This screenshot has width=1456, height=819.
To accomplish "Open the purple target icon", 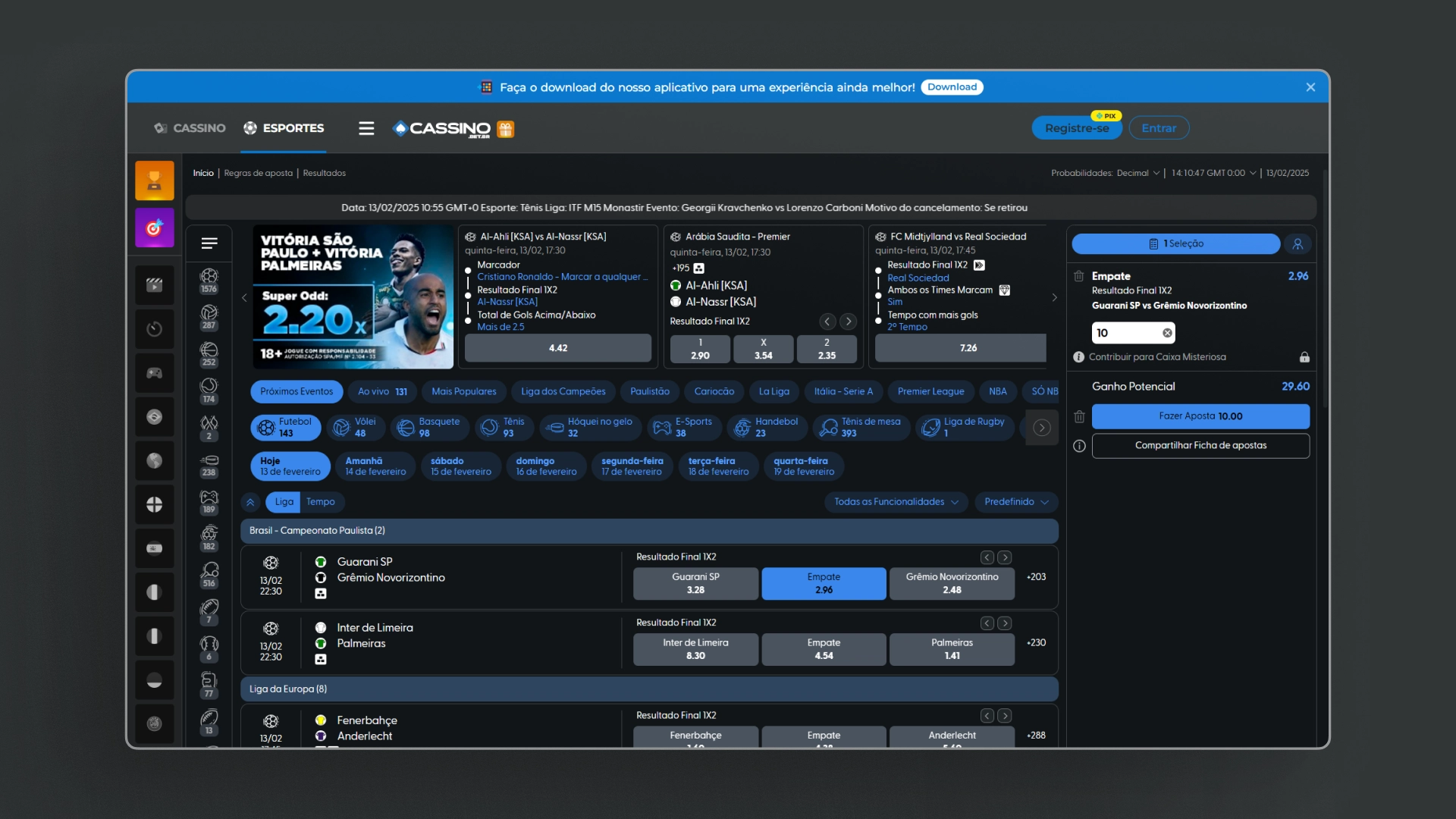I will (x=155, y=227).
